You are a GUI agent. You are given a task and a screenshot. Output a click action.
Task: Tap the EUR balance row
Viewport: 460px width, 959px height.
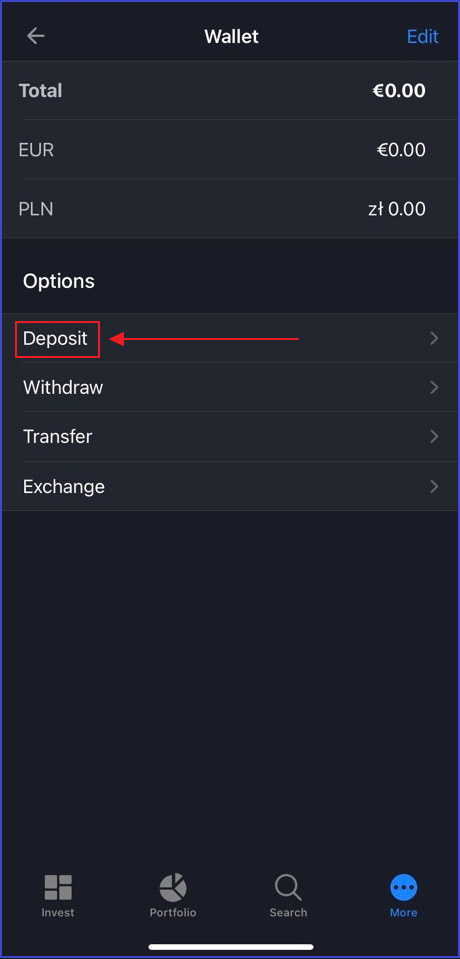(230, 149)
